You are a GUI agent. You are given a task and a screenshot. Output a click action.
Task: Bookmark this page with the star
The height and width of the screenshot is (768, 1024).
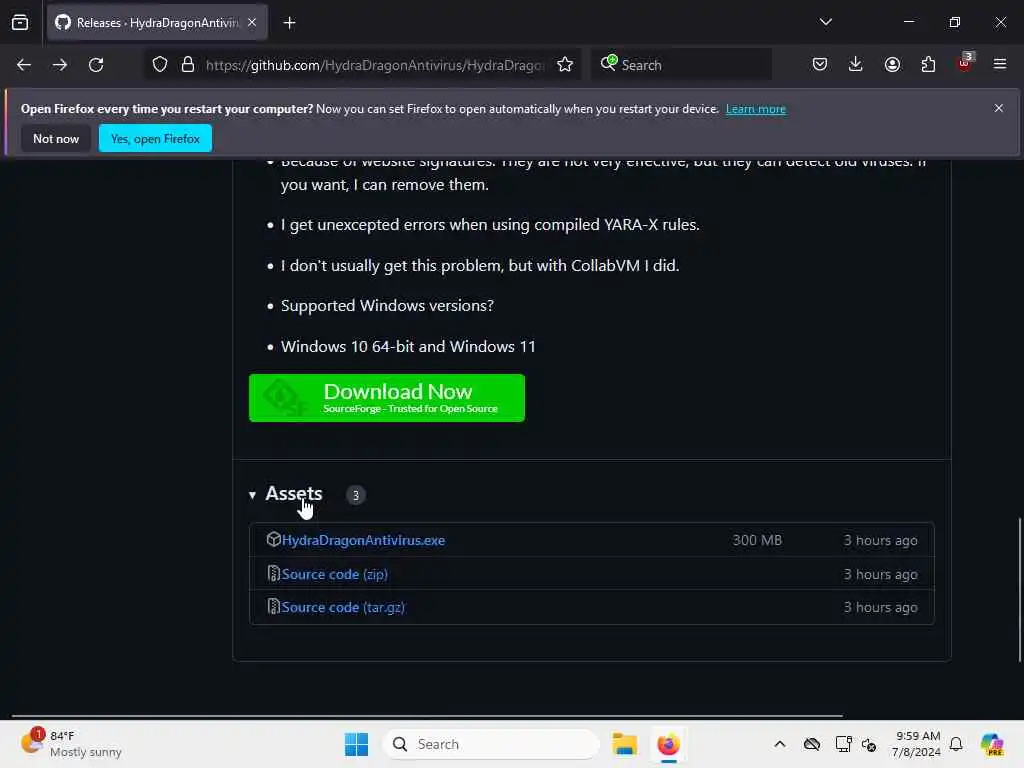coord(565,65)
